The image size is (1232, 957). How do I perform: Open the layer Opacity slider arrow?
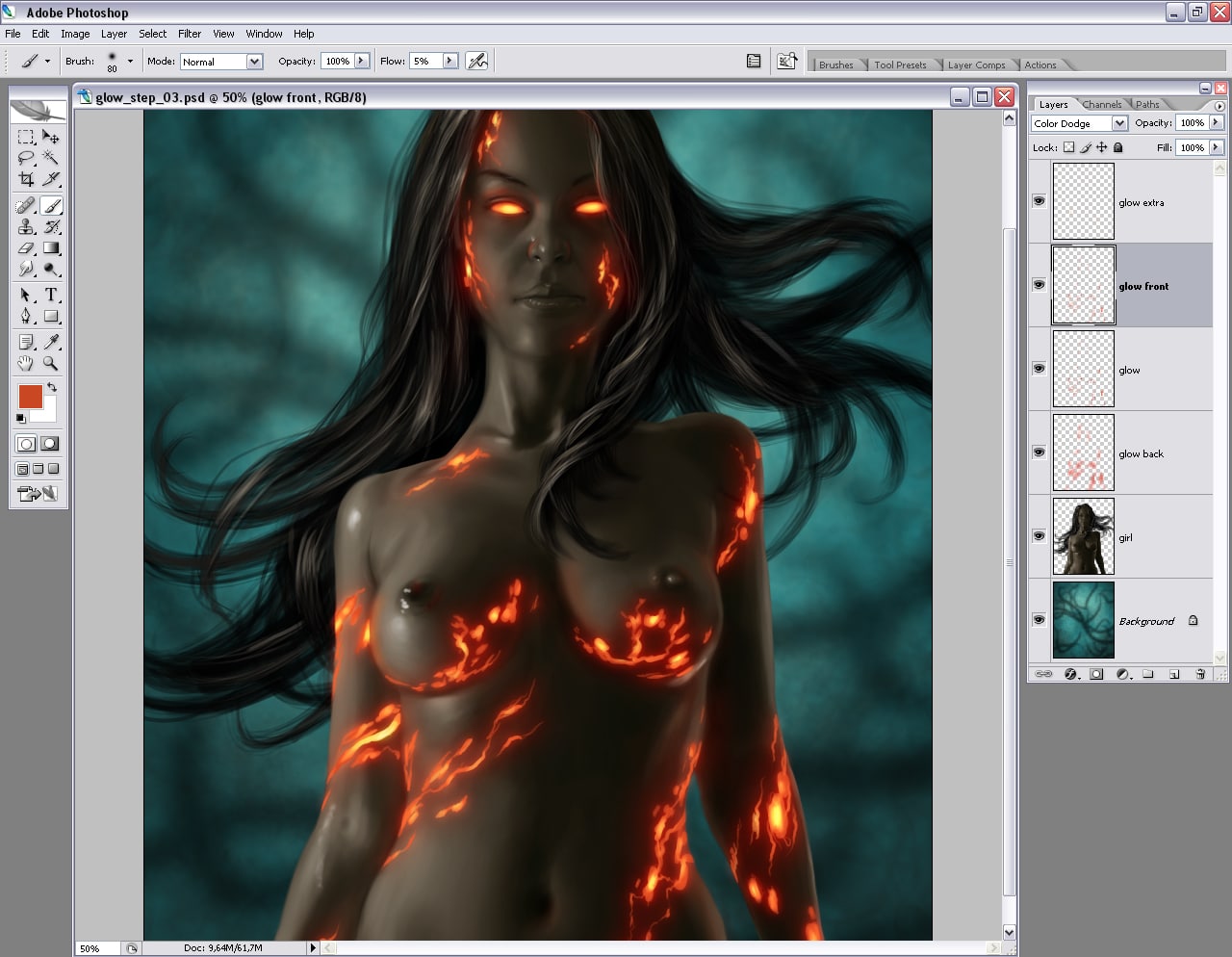(1217, 122)
